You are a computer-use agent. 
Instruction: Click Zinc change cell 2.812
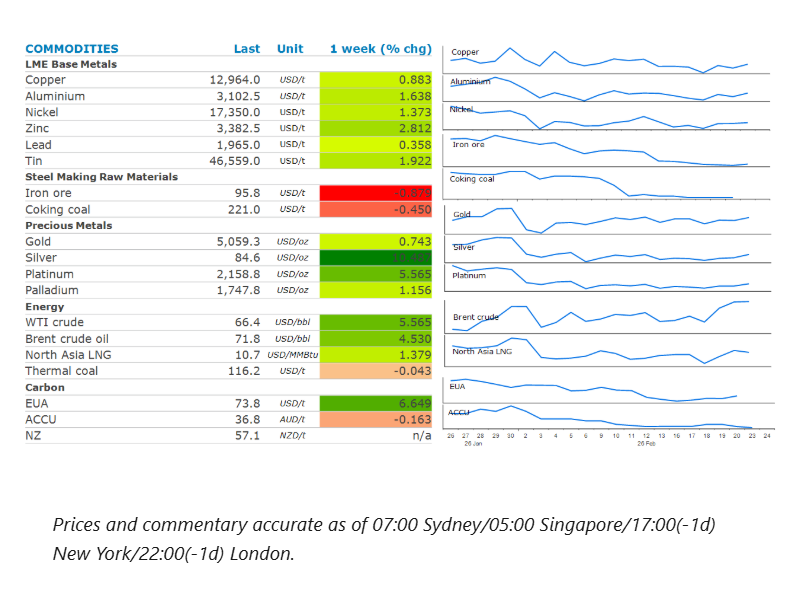click(376, 128)
